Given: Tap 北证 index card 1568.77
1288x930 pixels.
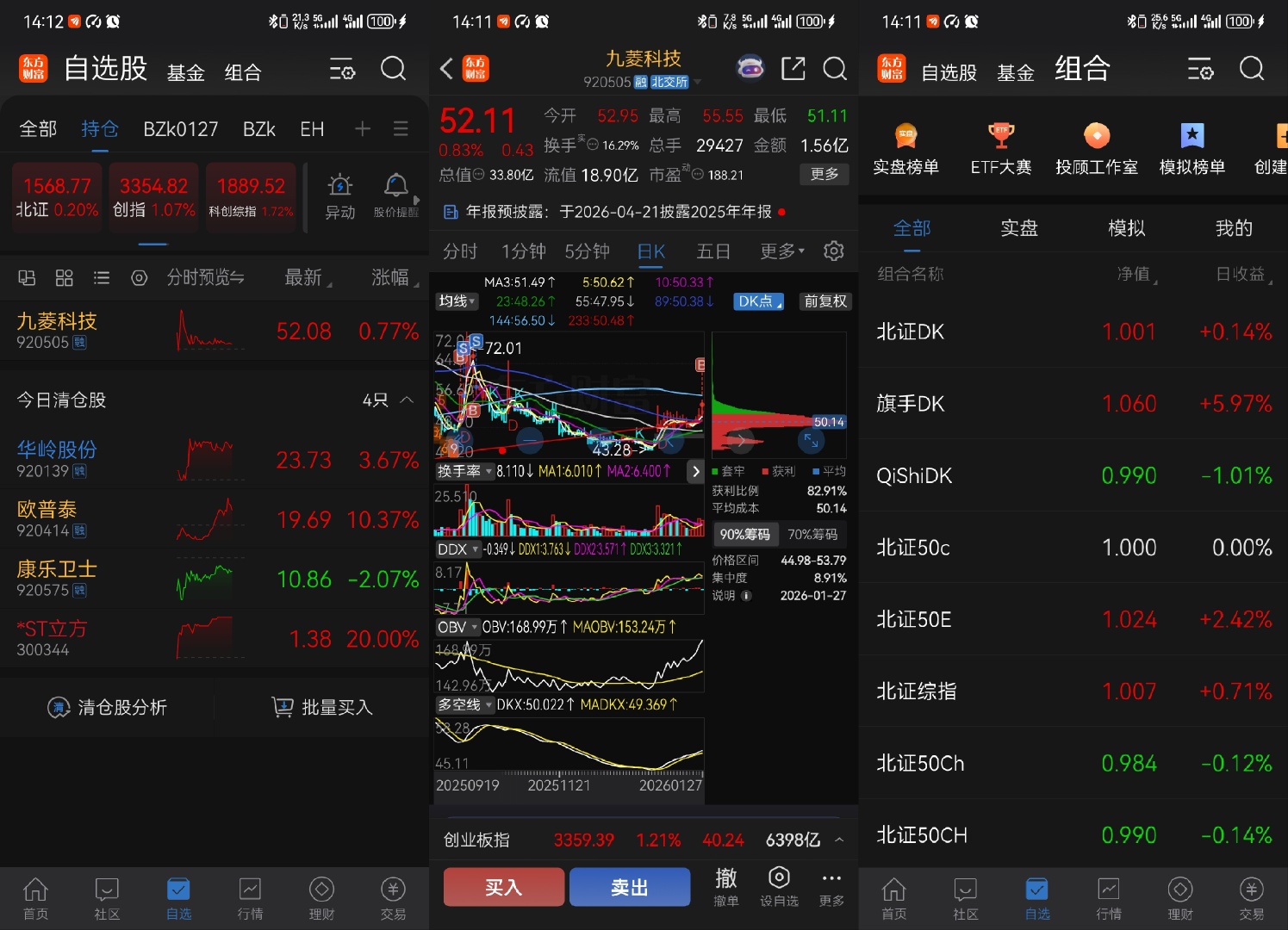Looking at the screenshot, I should click(57, 197).
